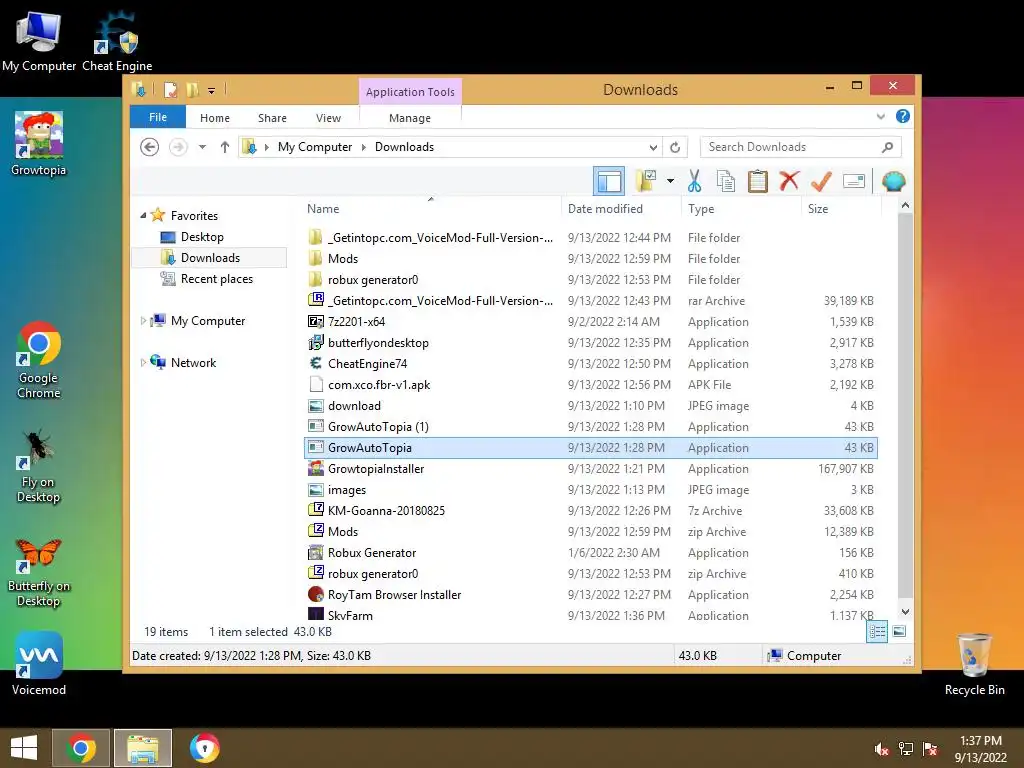Select Desktop under Favorites
Image resolution: width=1024 pixels, height=768 pixels.
(202, 236)
